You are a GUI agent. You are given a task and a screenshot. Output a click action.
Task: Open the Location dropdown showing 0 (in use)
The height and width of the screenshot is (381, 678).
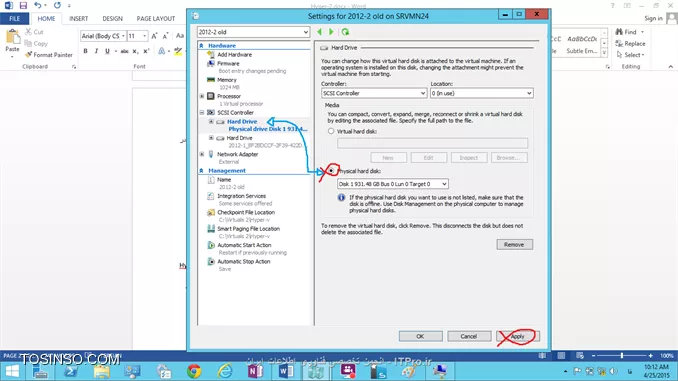point(482,93)
